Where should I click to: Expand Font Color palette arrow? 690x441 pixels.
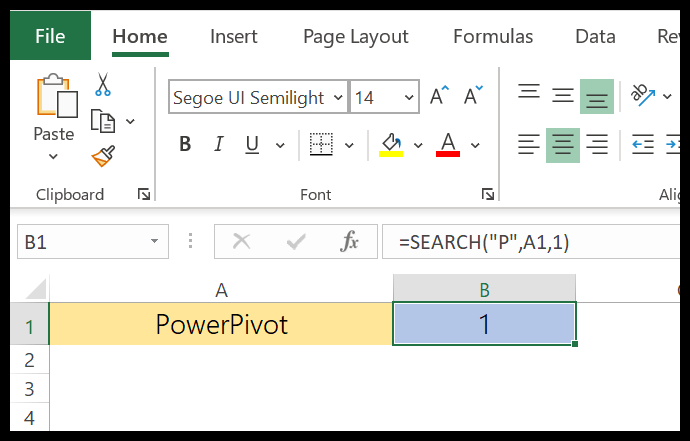click(475, 145)
